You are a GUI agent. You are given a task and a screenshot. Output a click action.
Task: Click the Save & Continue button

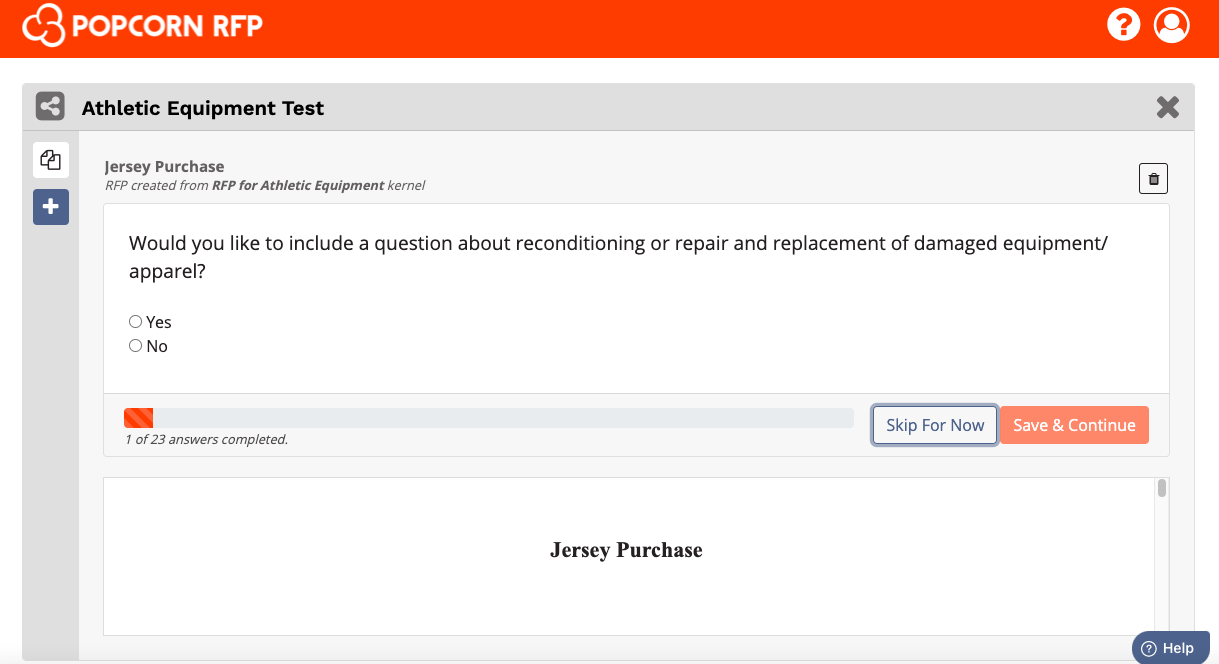click(x=1074, y=425)
